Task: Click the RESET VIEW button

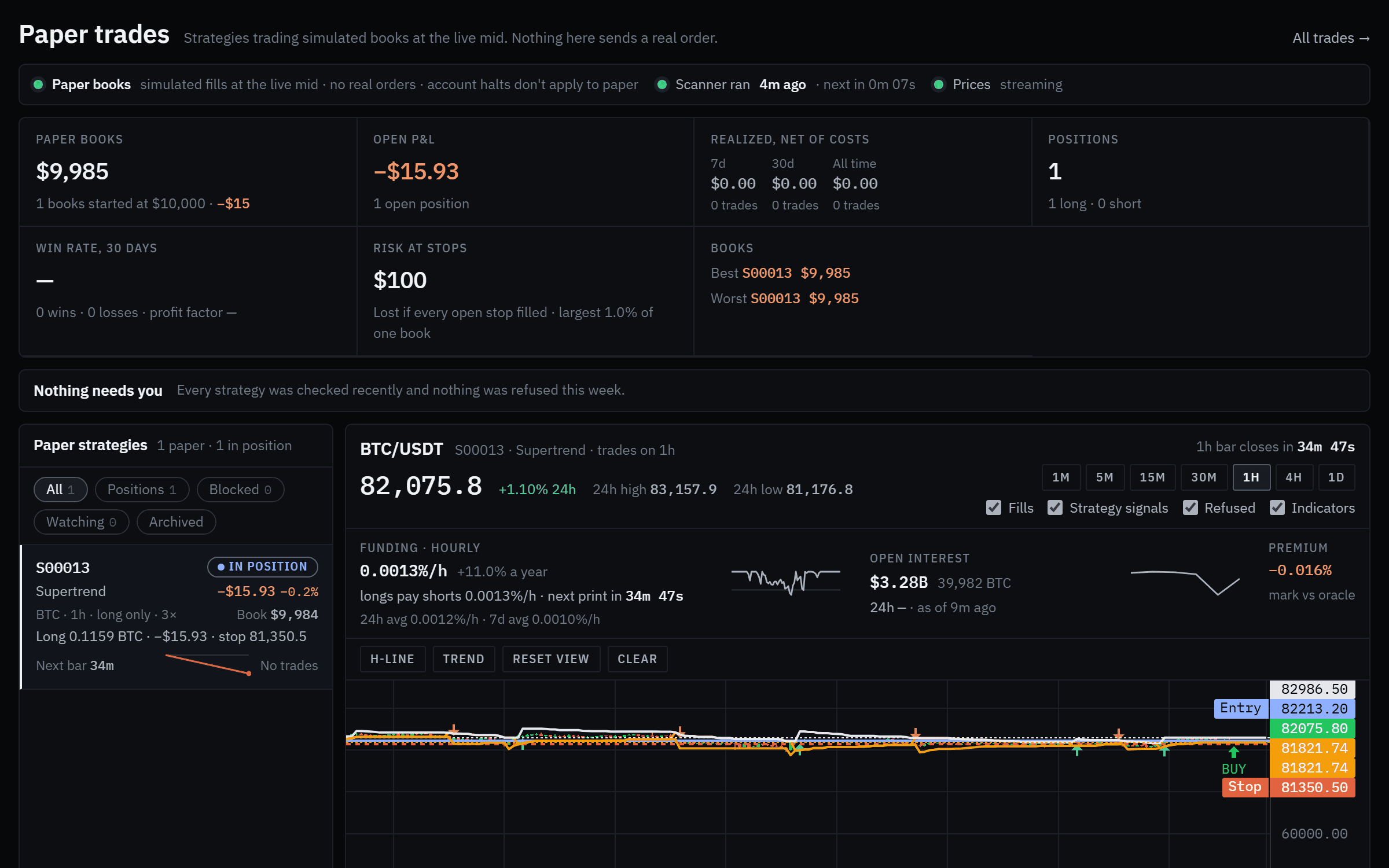Action: (551, 659)
